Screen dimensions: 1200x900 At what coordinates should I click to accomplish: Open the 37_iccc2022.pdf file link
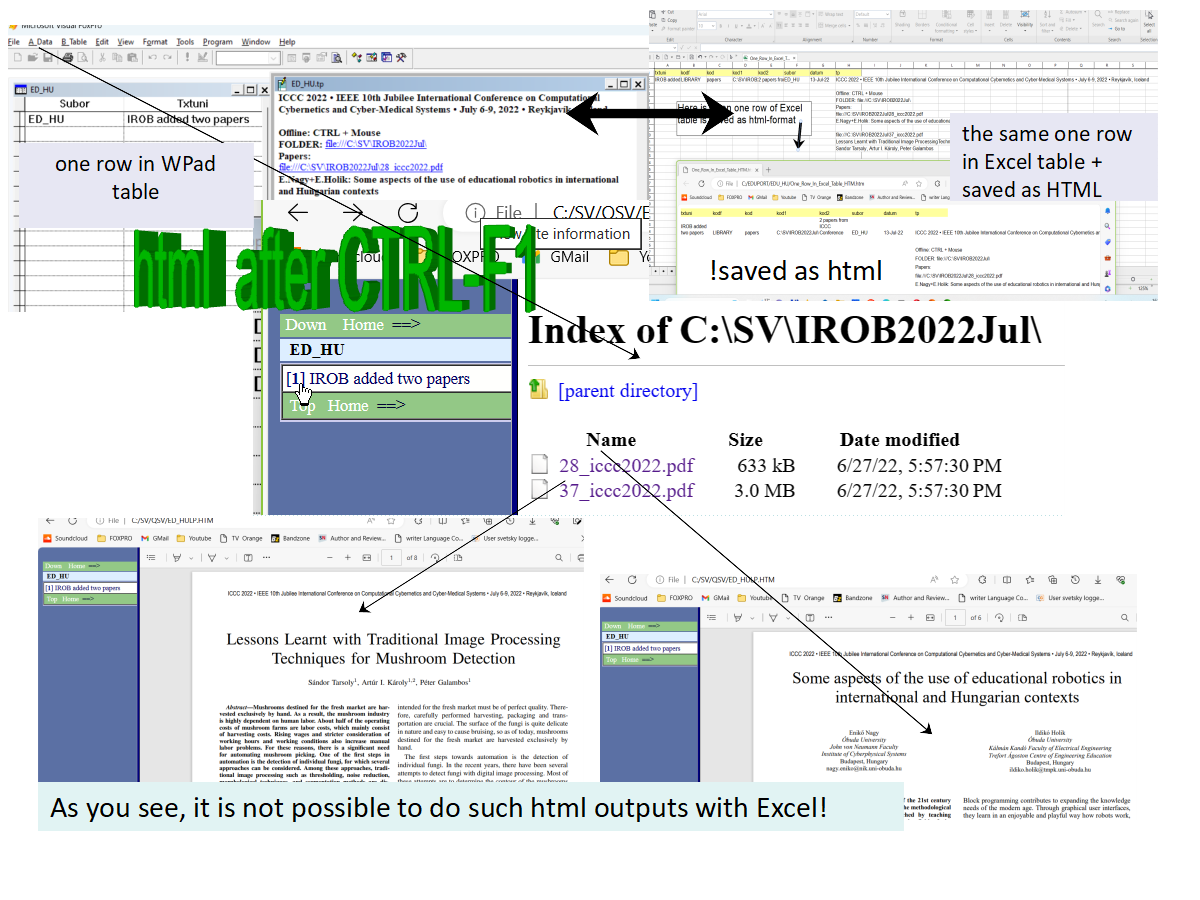pos(626,490)
